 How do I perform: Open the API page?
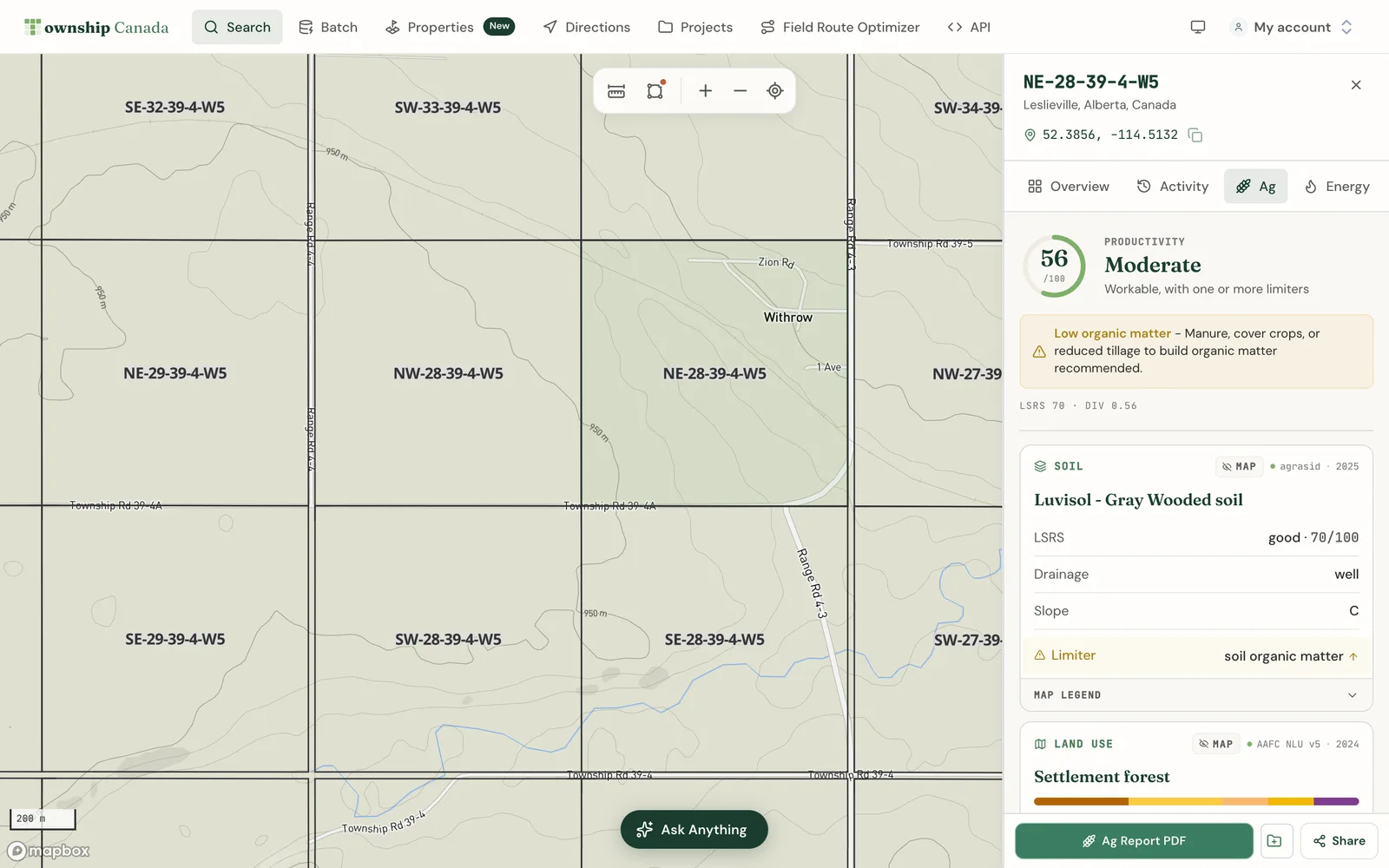point(969,27)
